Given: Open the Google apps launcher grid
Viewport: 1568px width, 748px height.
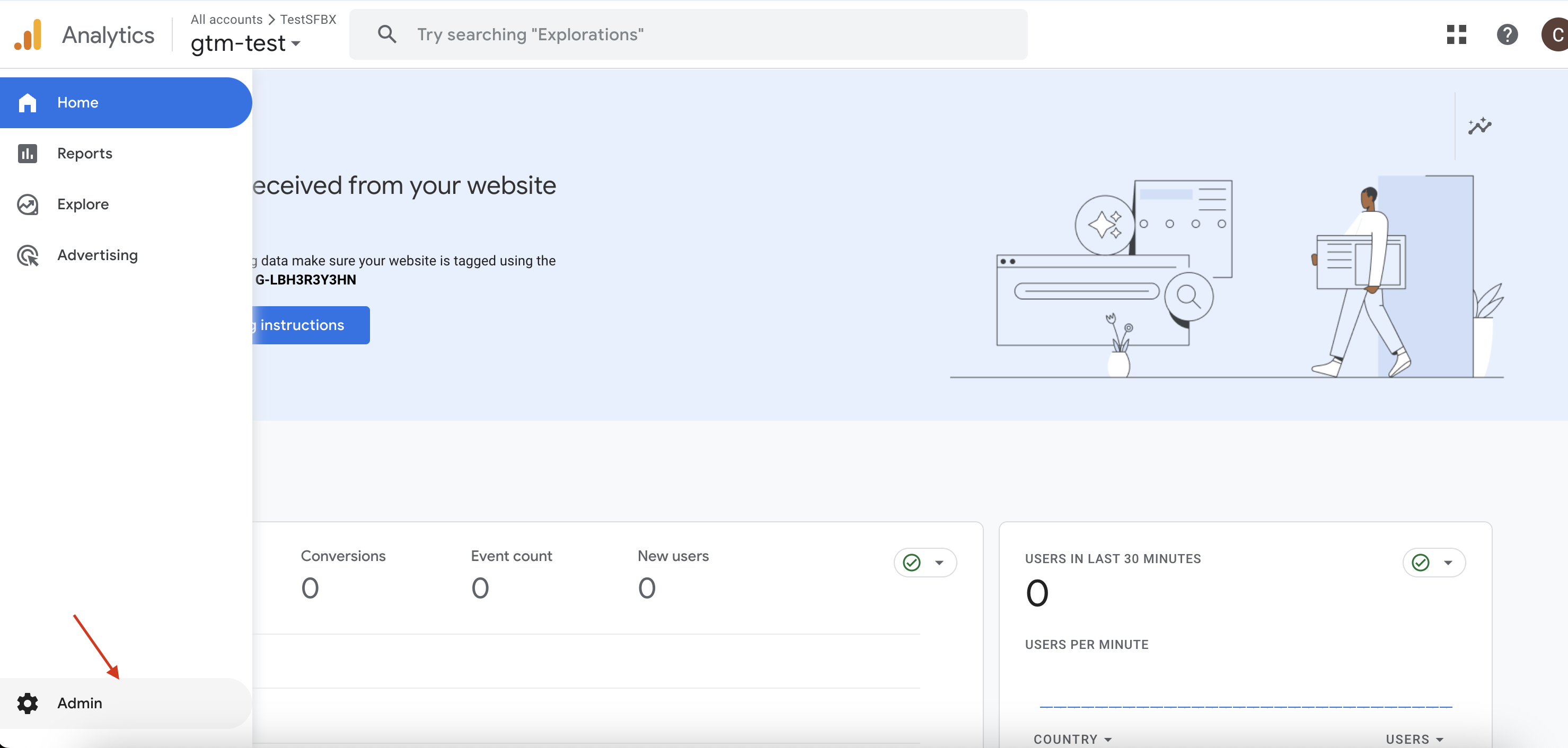Looking at the screenshot, I should (x=1457, y=34).
